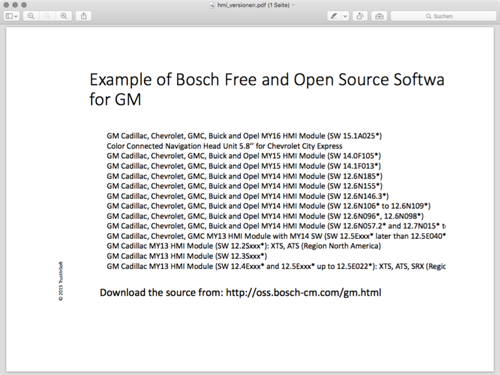Expand the highlight pen dropdown arrow
The image size is (500, 375).
[345, 16]
